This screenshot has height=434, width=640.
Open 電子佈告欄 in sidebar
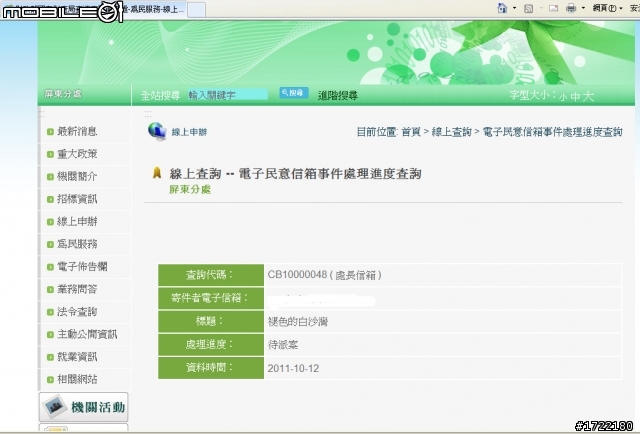point(82,267)
